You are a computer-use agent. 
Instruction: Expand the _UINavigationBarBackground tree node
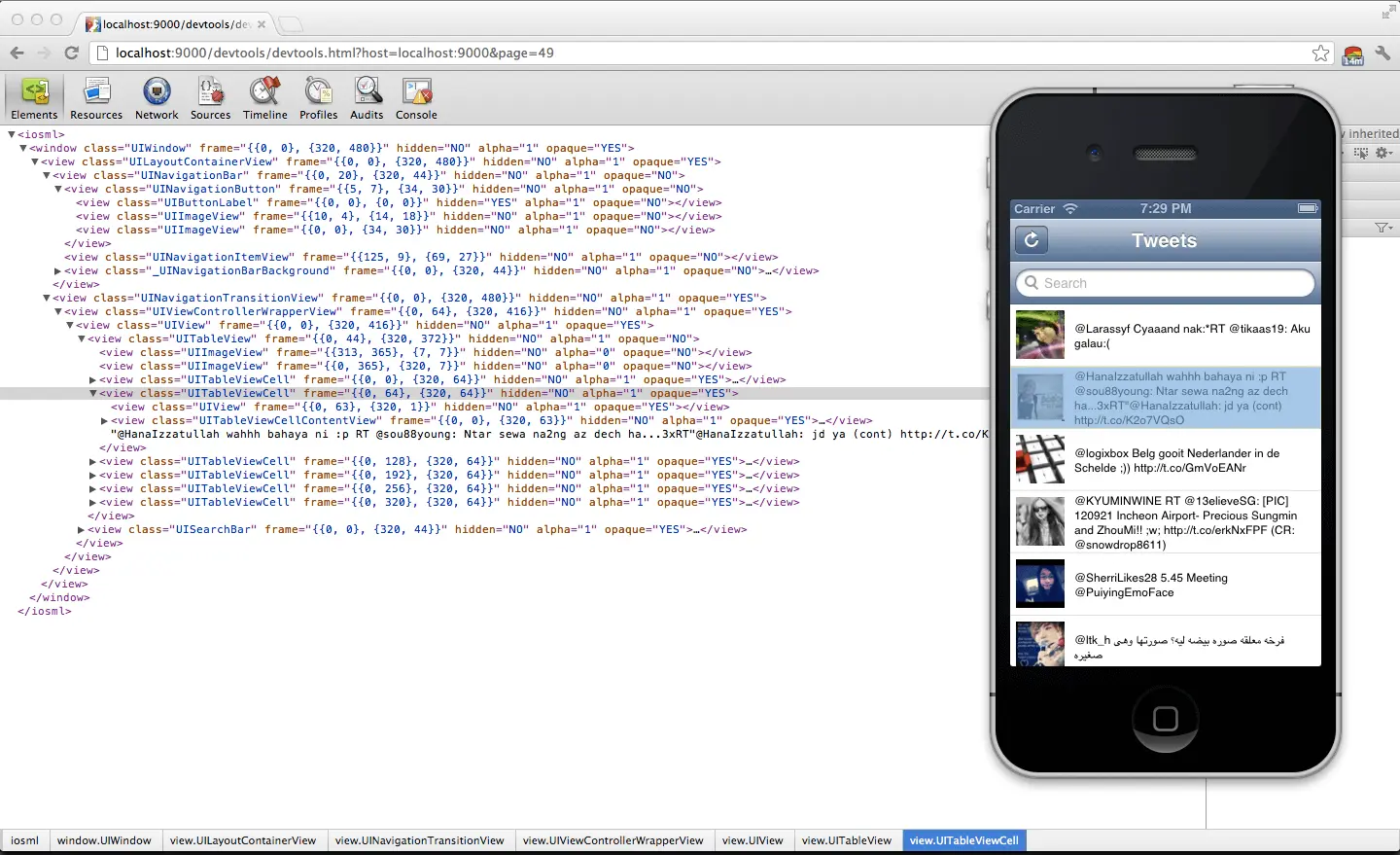pos(58,270)
